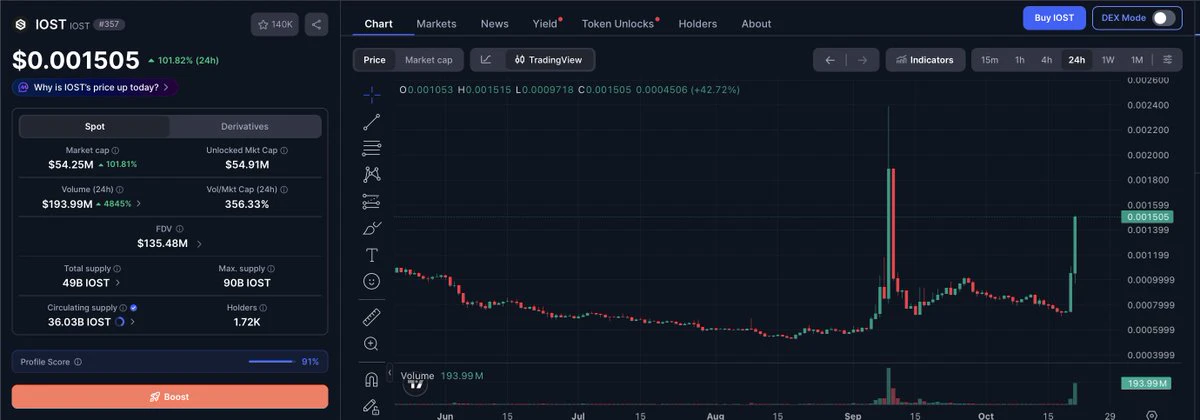Click the Volume (24h) info icon
The height and width of the screenshot is (420, 1200).
[x=120, y=189]
